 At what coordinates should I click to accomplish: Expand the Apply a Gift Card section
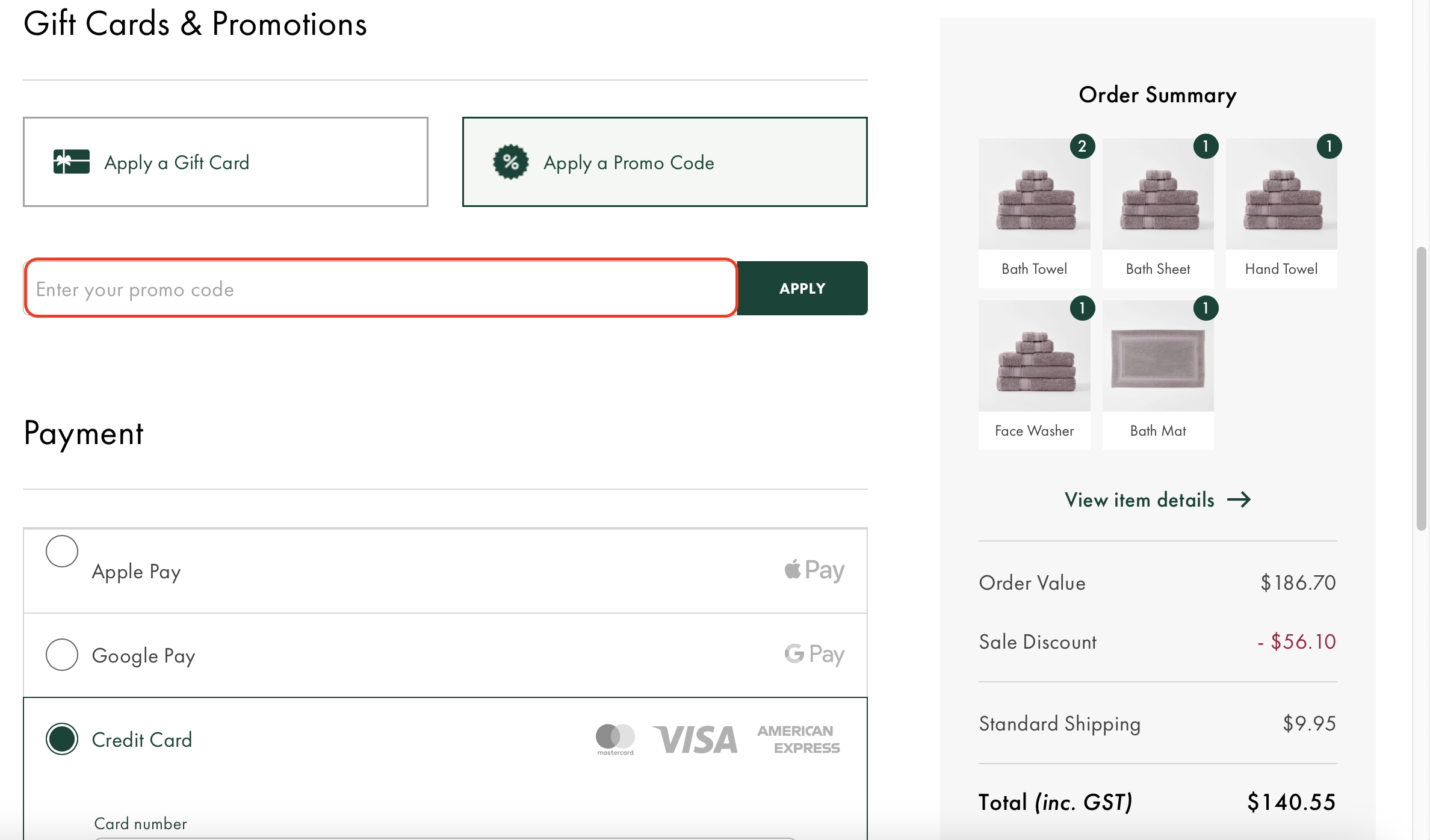coord(225,161)
